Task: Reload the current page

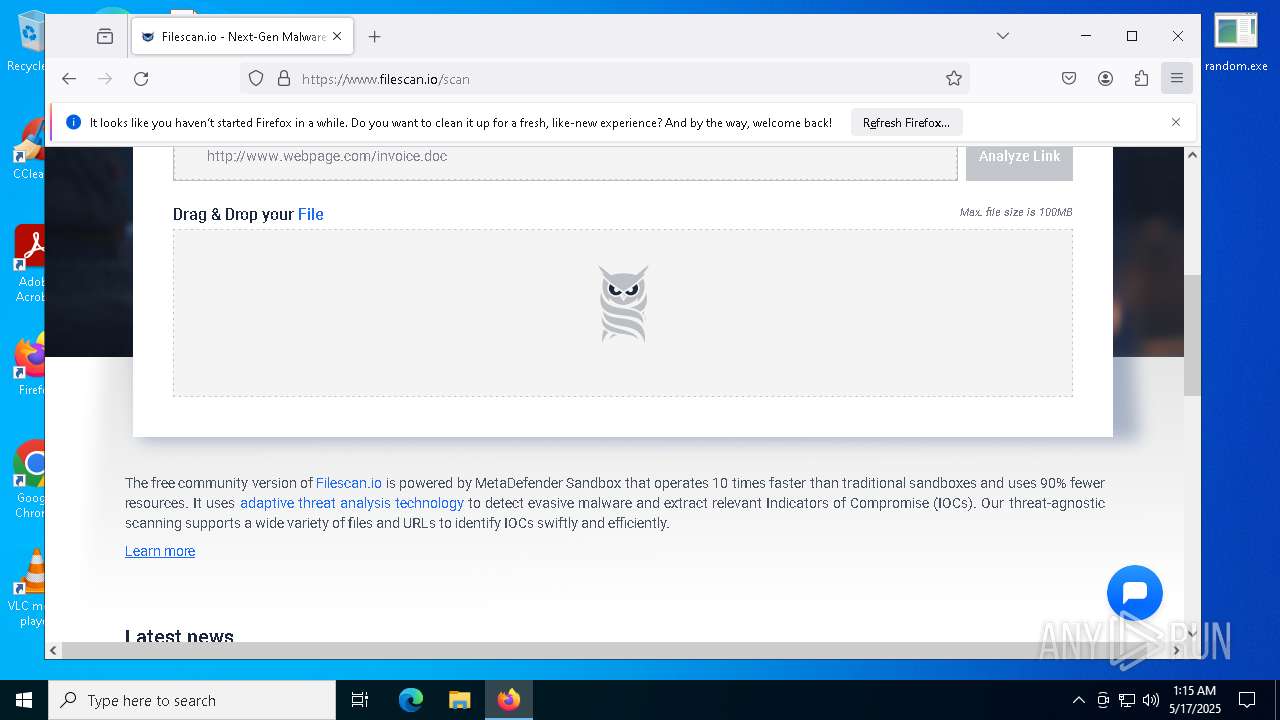Action: click(x=141, y=79)
